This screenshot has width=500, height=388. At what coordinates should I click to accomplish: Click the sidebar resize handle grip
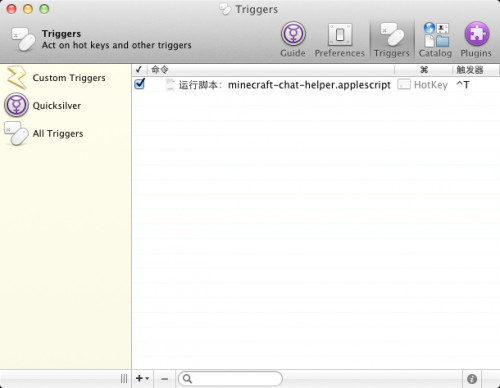(x=124, y=379)
